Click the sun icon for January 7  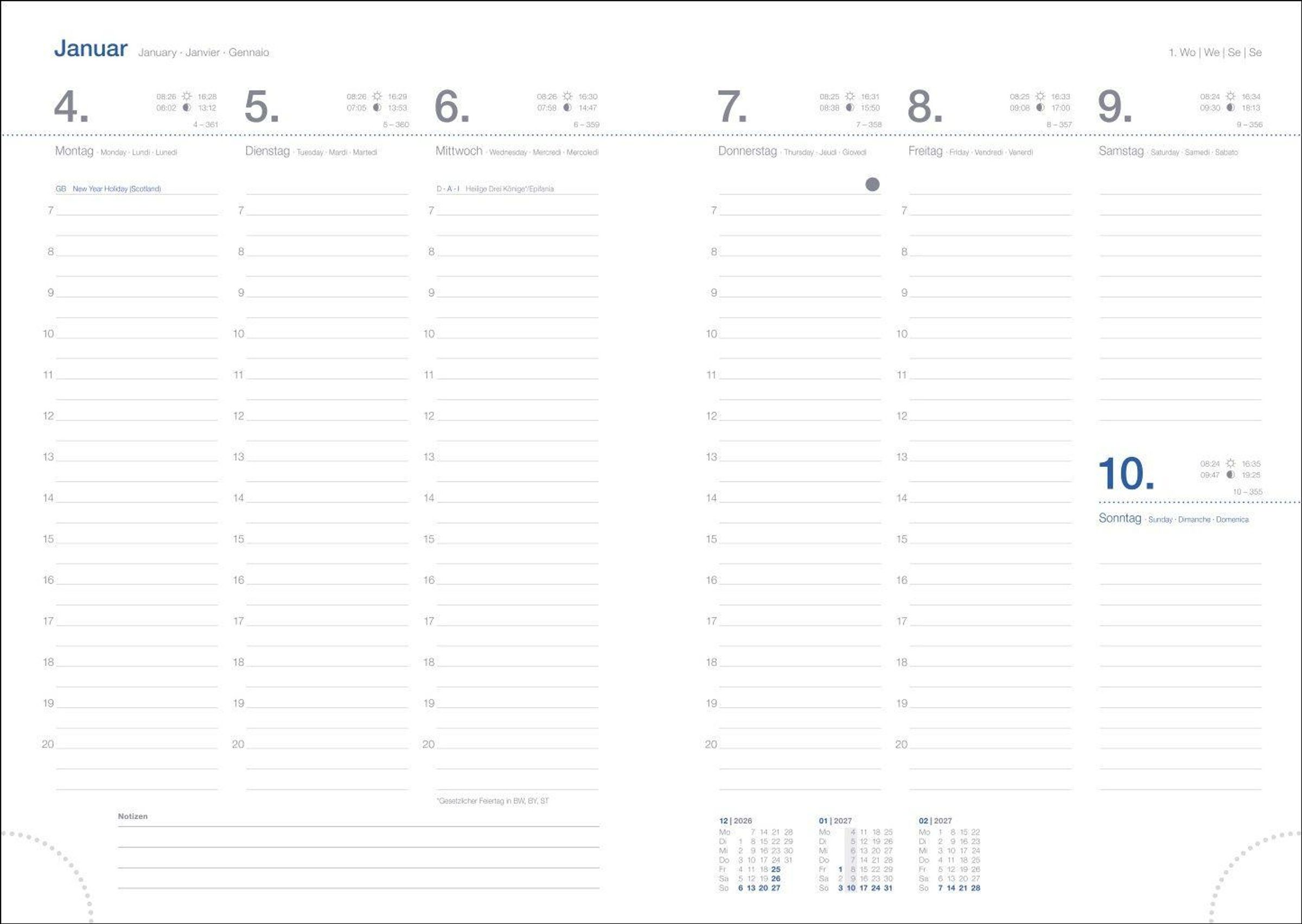pyautogui.click(x=850, y=96)
